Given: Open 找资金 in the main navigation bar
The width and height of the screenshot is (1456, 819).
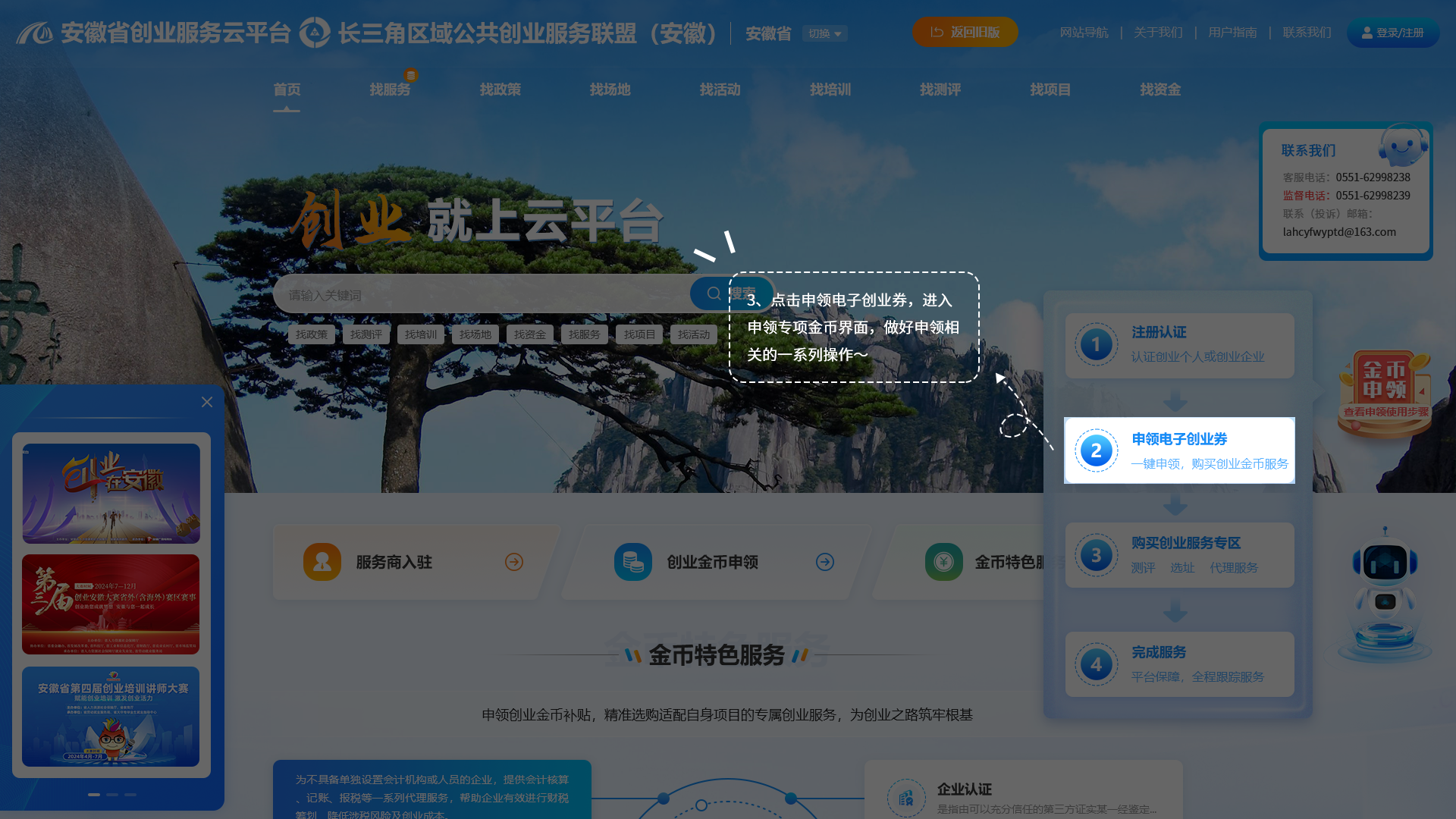Looking at the screenshot, I should click(1160, 89).
